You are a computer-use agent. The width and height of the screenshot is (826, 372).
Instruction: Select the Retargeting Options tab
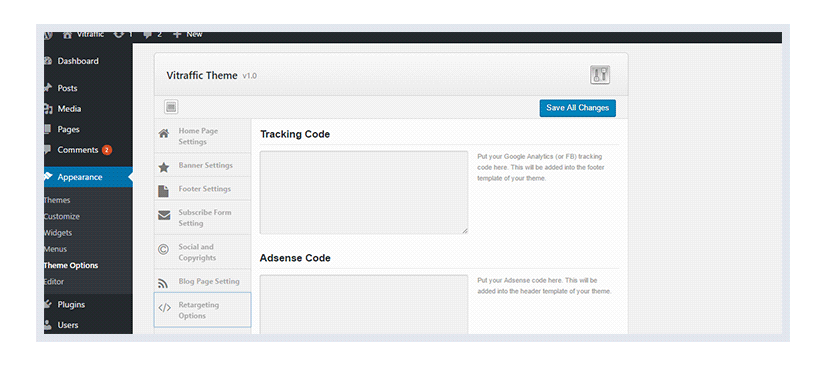[202, 310]
